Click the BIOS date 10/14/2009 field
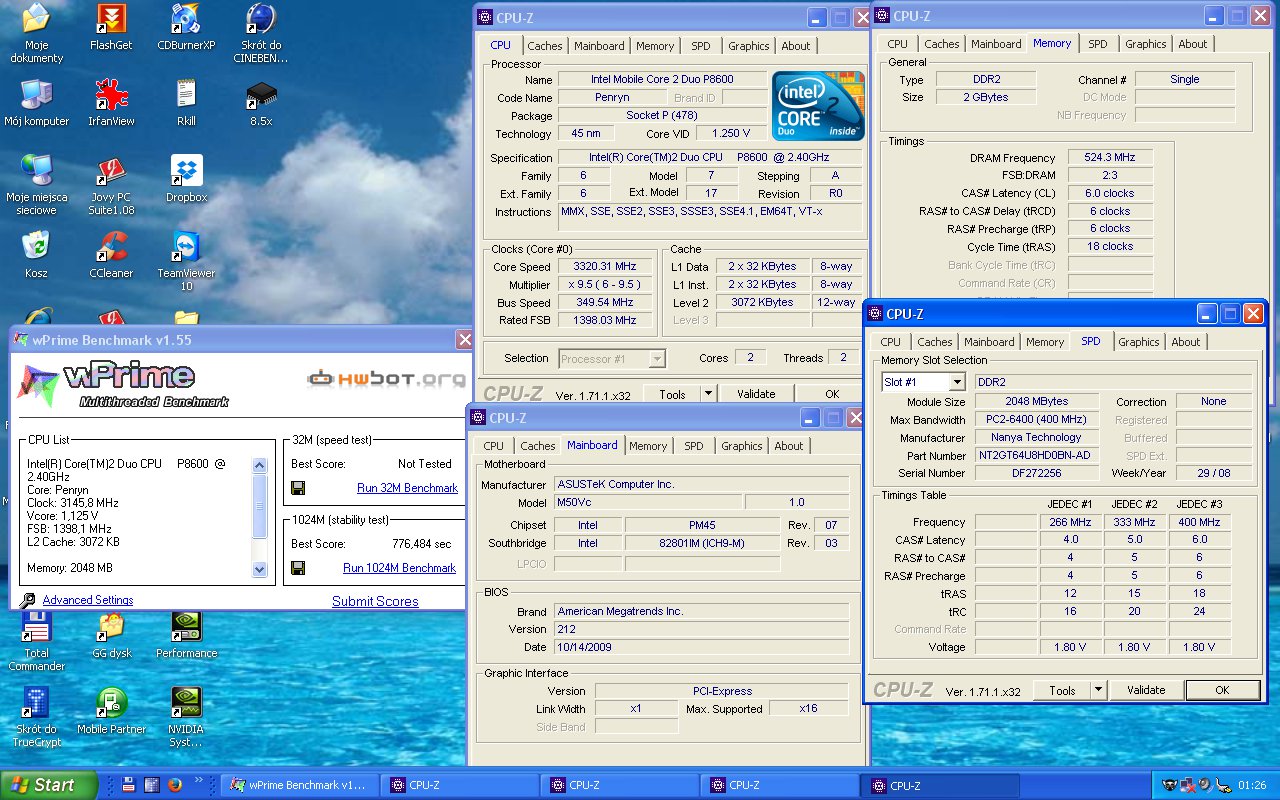Screen dimensions: 1280x800 701,647
